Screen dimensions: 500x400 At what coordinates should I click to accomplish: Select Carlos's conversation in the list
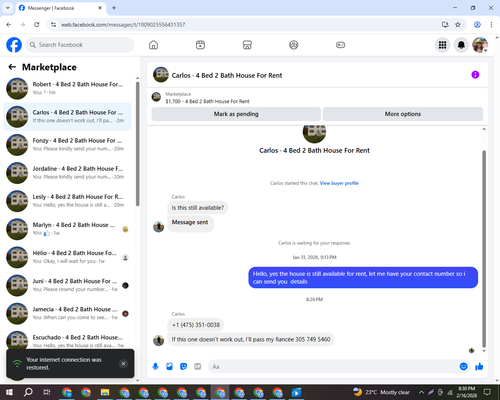click(x=67, y=117)
